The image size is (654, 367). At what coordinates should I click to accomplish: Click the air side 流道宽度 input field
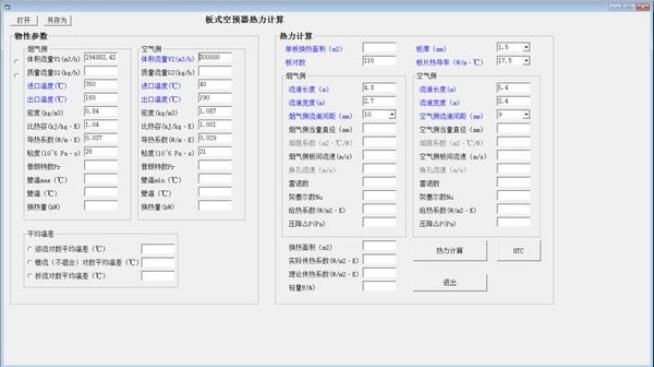(x=513, y=101)
